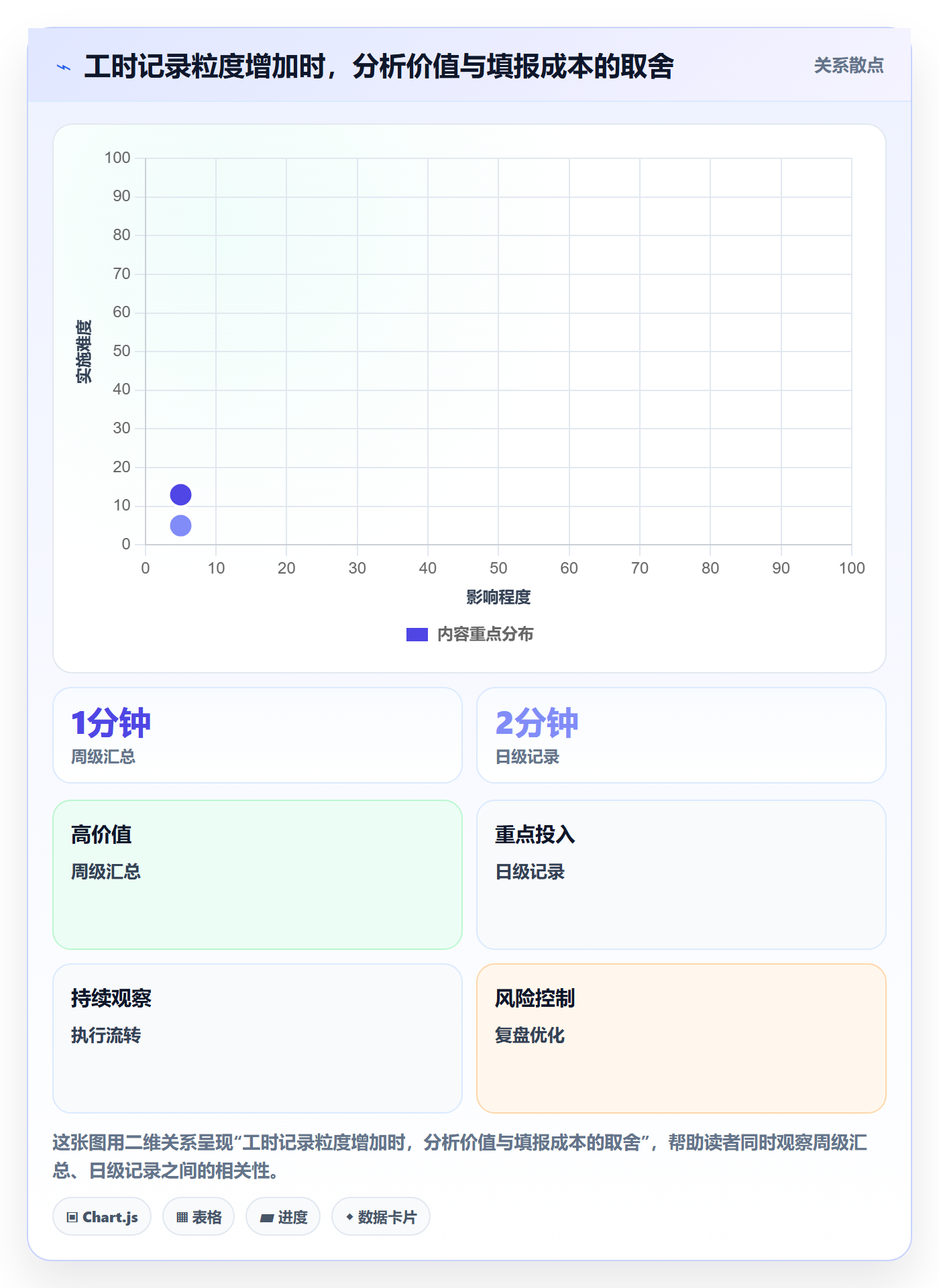
Task: Click the 实施难度 y-axis title
Action: [84, 352]
